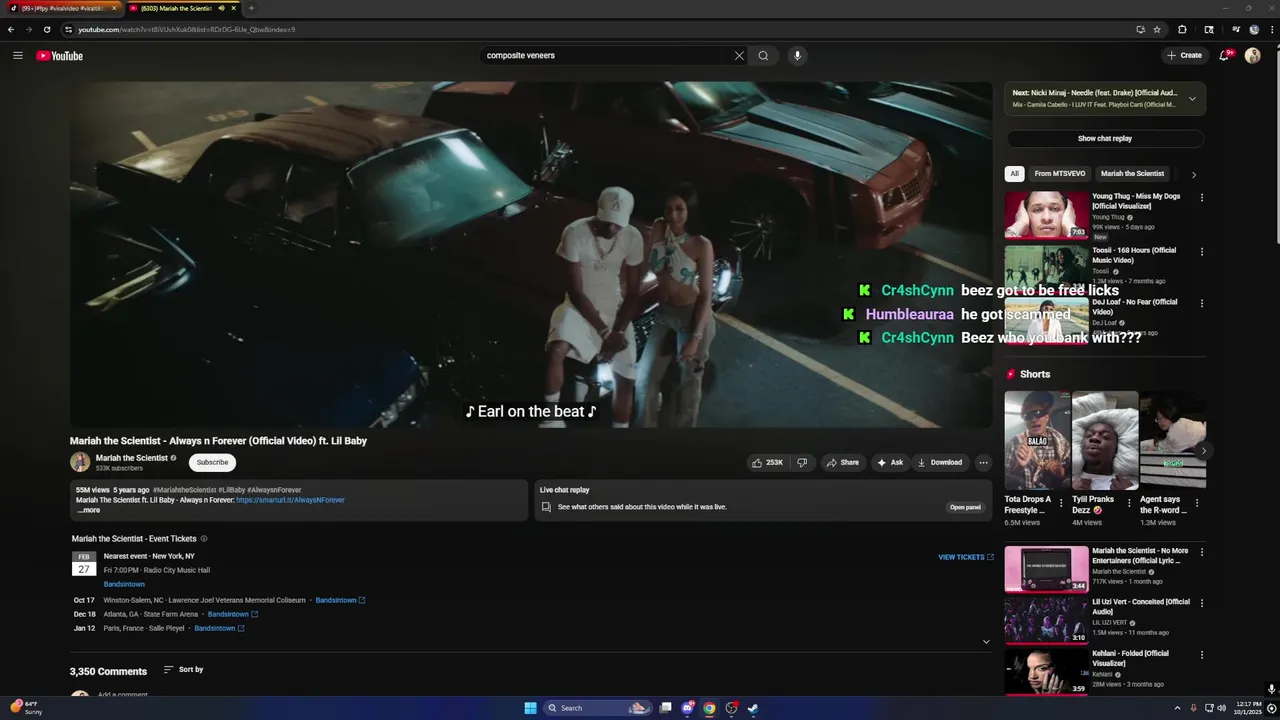This screenshot has width=1280, height=720.
Task: Open Young Thug Miss My Dogs thumbnail
Action: click(1047, 215)
